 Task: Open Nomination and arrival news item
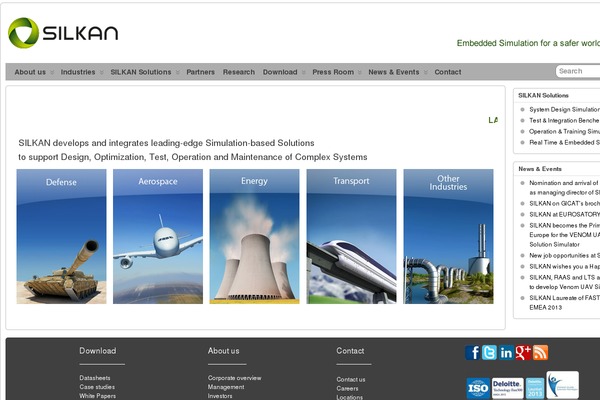pos(564,188)
